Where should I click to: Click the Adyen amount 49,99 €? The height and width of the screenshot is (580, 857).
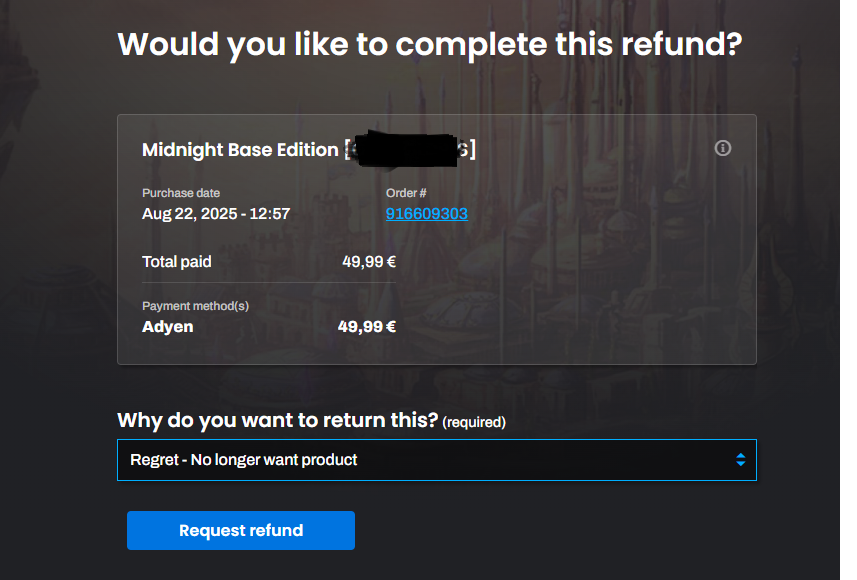(x=367, y=327)
